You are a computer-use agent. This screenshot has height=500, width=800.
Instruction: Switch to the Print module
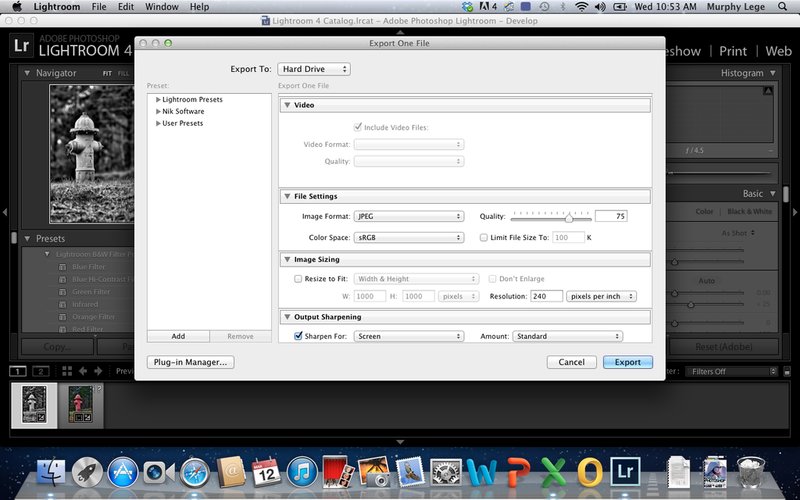tap(733, 51)
